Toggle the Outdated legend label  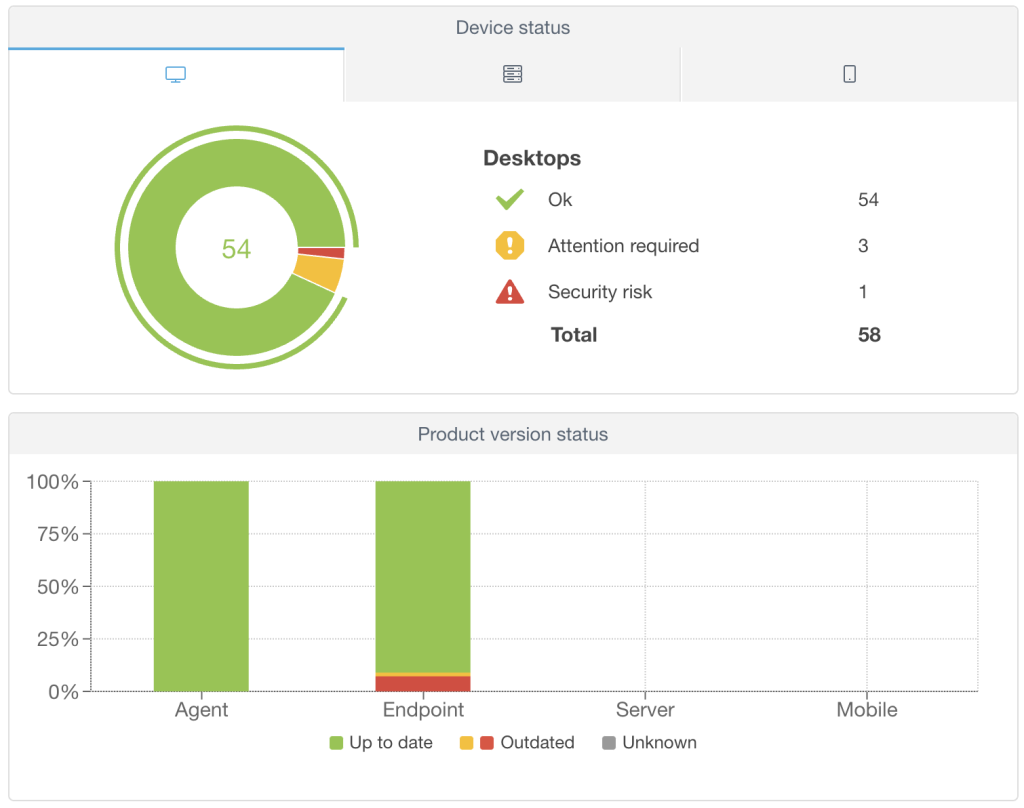(537, 743)
